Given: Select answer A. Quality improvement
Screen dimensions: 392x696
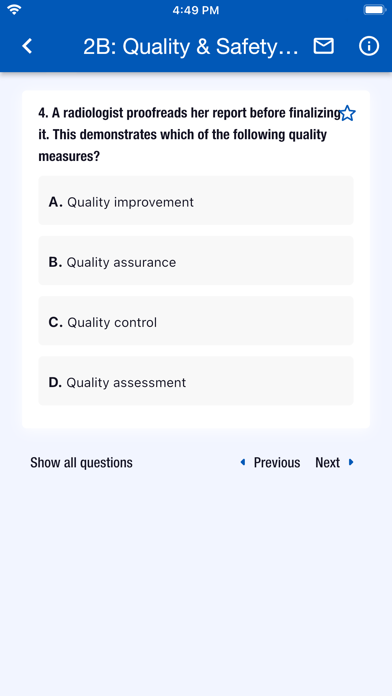Looking at the screenshot, I should (196, 200).
